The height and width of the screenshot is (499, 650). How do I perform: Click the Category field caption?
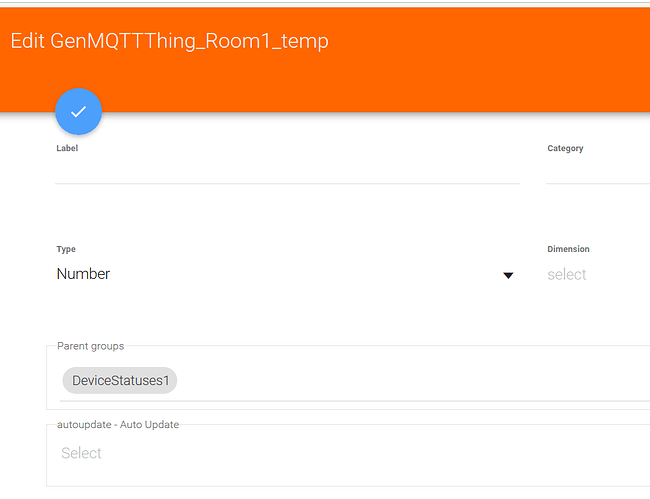(565, 148)
